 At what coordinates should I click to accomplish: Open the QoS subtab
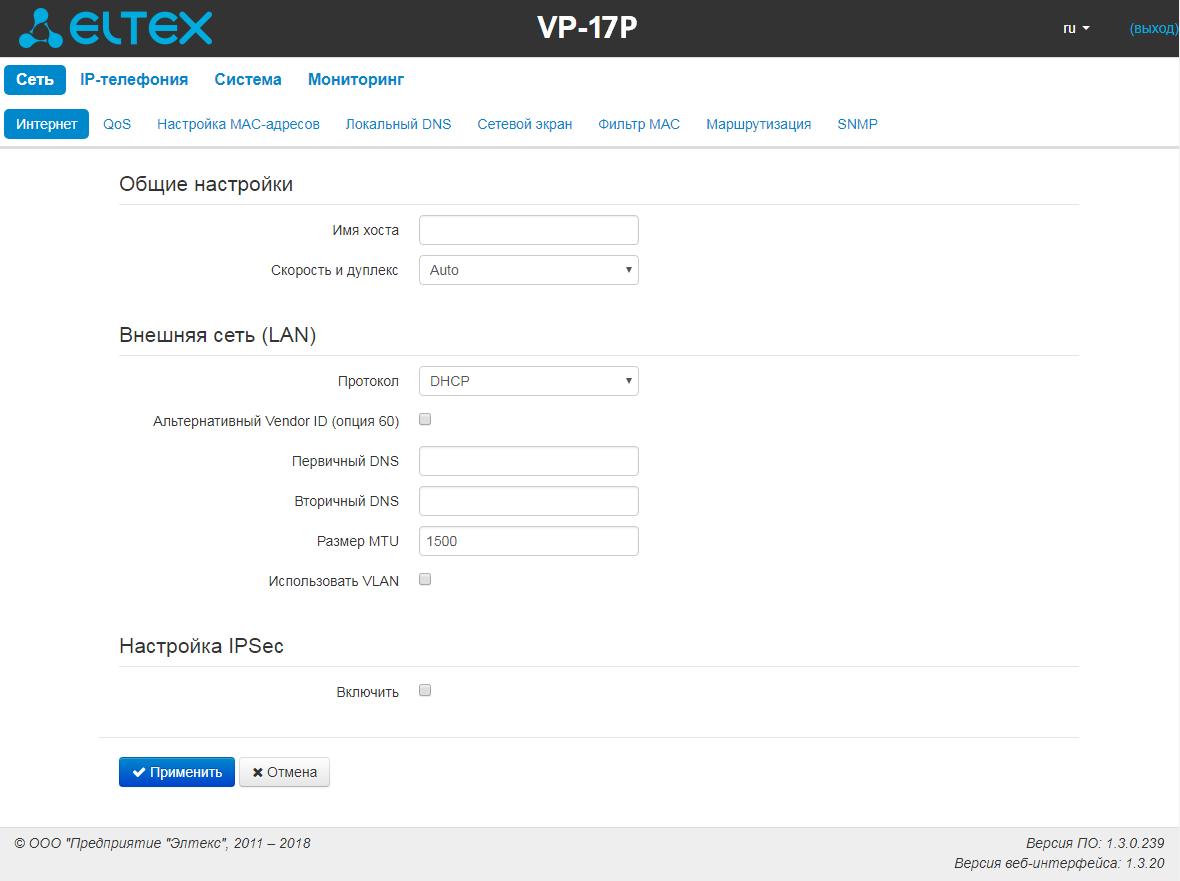(x=117, y=124)
